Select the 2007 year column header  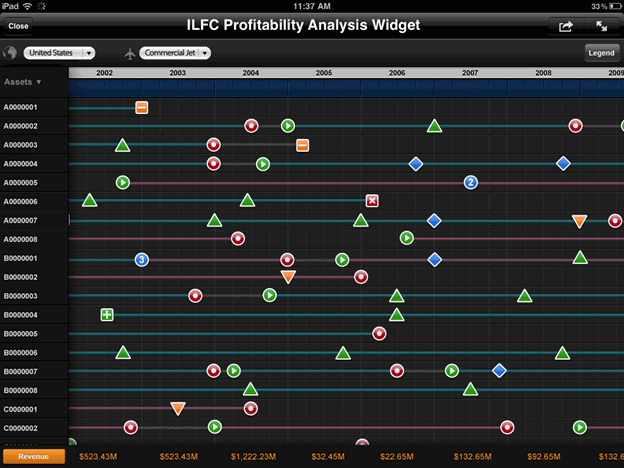coord(470,73)
